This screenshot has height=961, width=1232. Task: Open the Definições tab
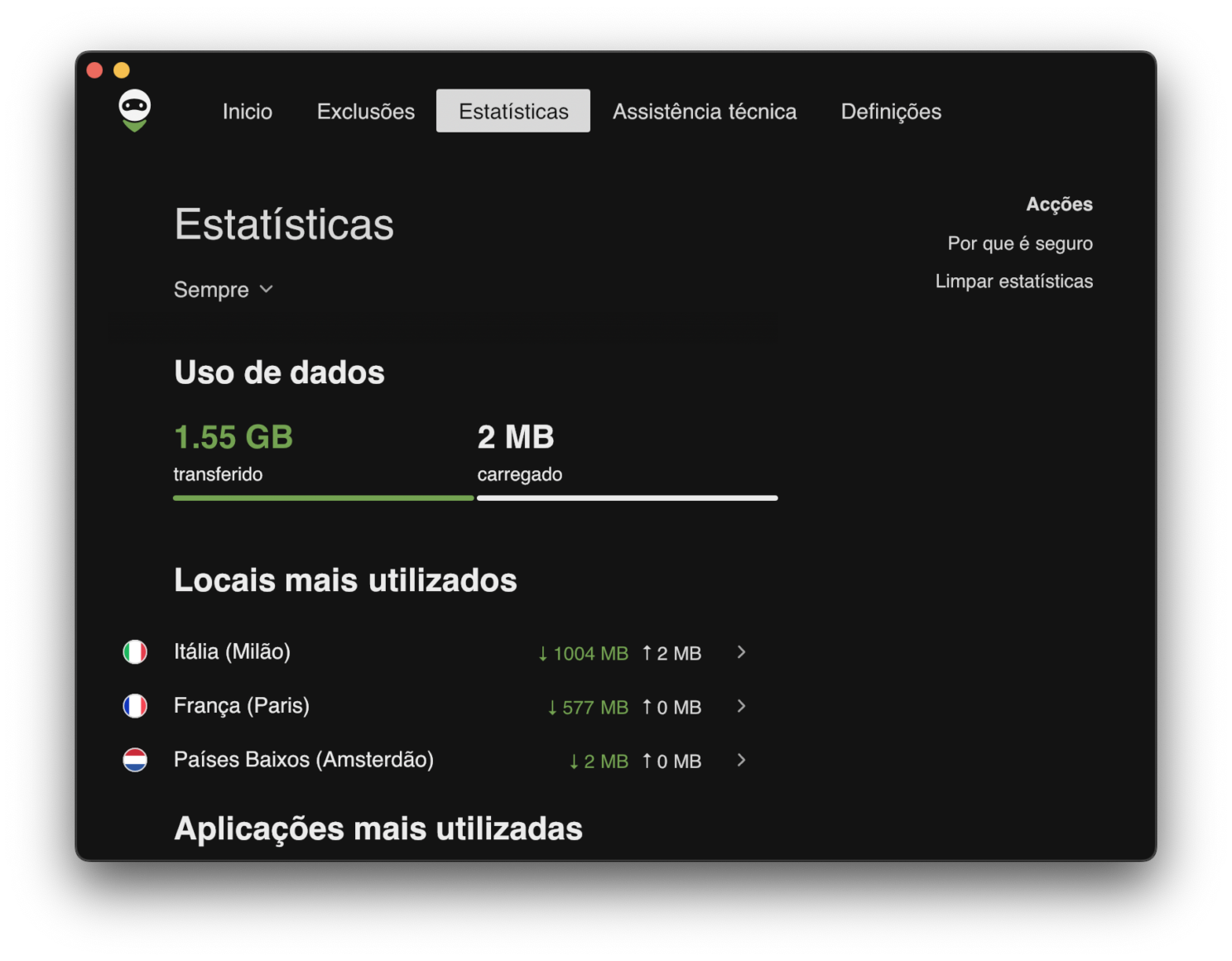[891, 111]
